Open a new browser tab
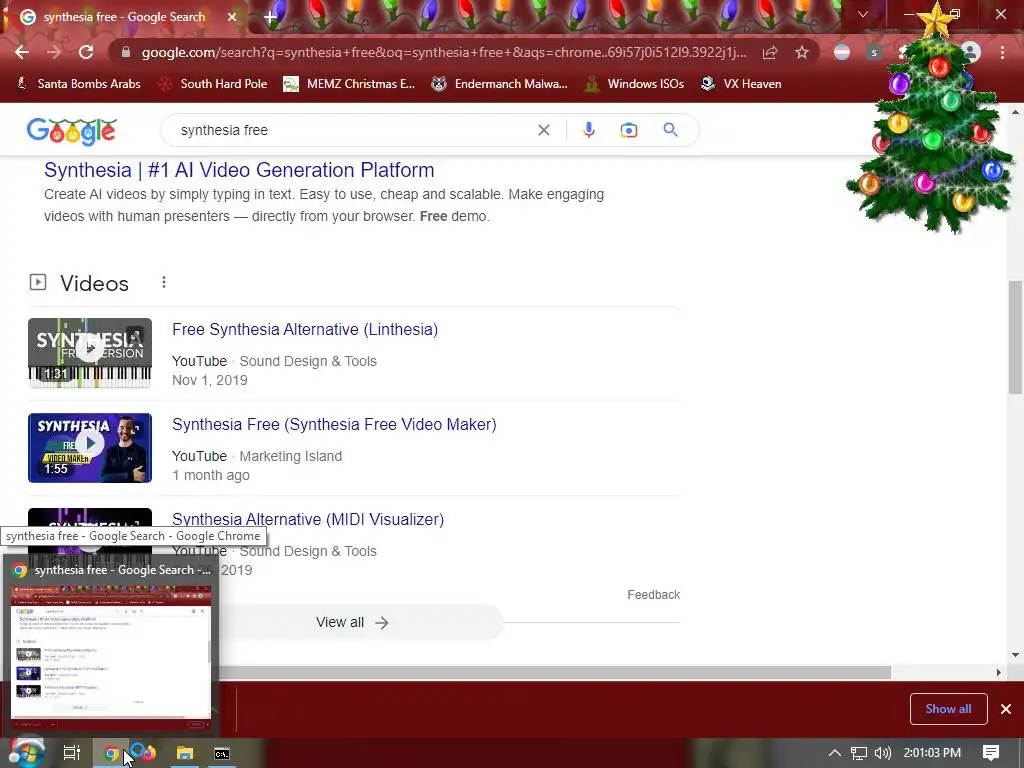Image resolution: width=1024 pixels, height=768 pixels. [270, 18]
